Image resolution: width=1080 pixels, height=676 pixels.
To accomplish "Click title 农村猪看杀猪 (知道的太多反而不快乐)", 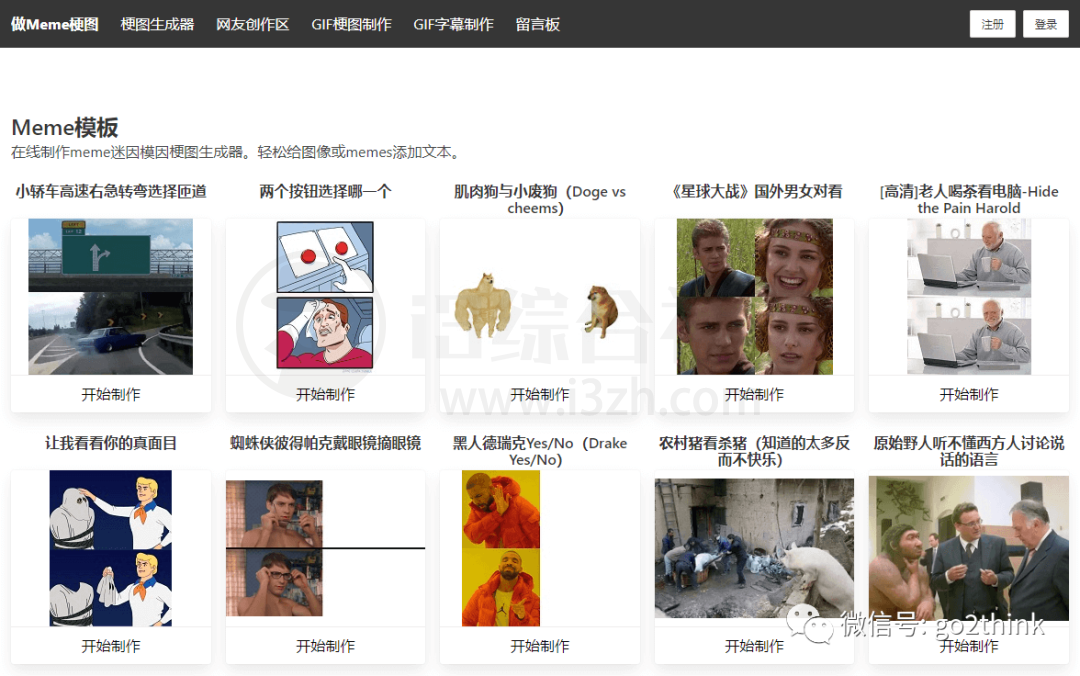I will 754,451.
